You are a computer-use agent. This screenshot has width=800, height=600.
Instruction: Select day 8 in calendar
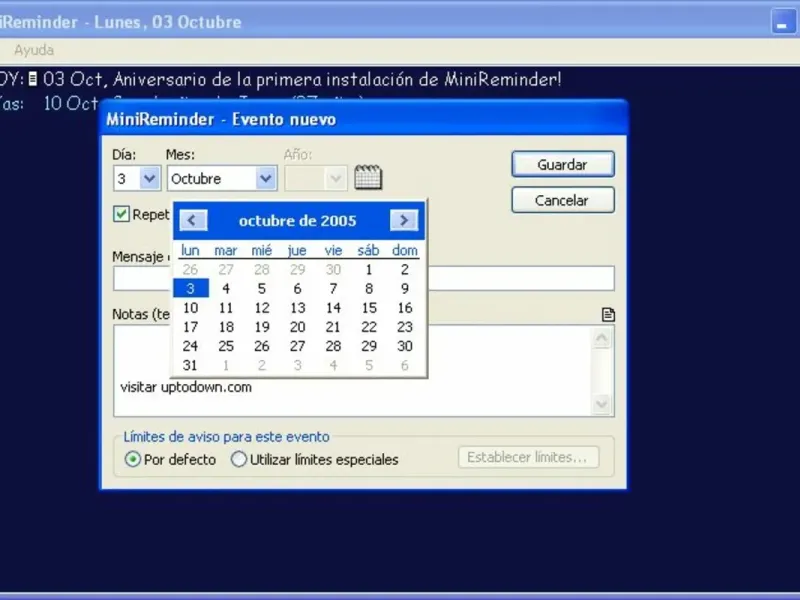click(x=369, y=289)
